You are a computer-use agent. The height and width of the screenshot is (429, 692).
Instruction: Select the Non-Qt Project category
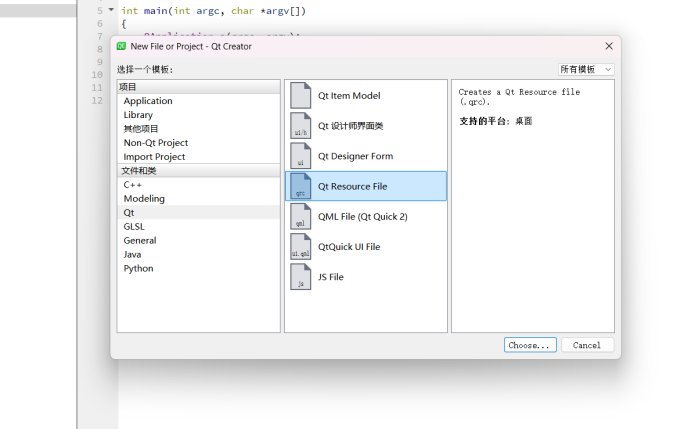199,143
